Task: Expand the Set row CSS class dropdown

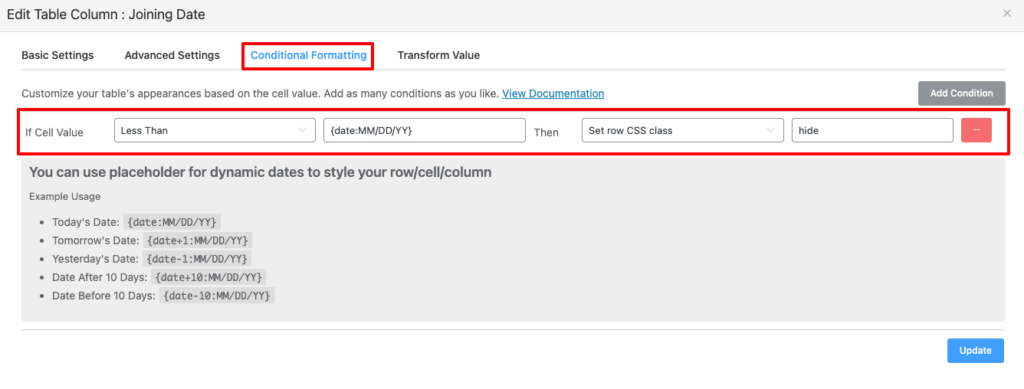Action: [682, 130]
